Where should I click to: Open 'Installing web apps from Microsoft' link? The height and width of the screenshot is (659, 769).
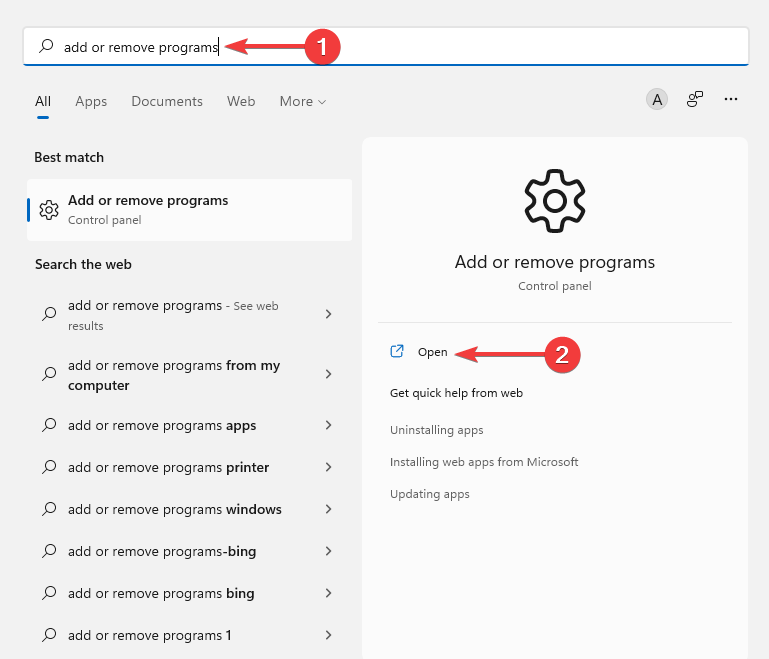[x=484, y=462]
